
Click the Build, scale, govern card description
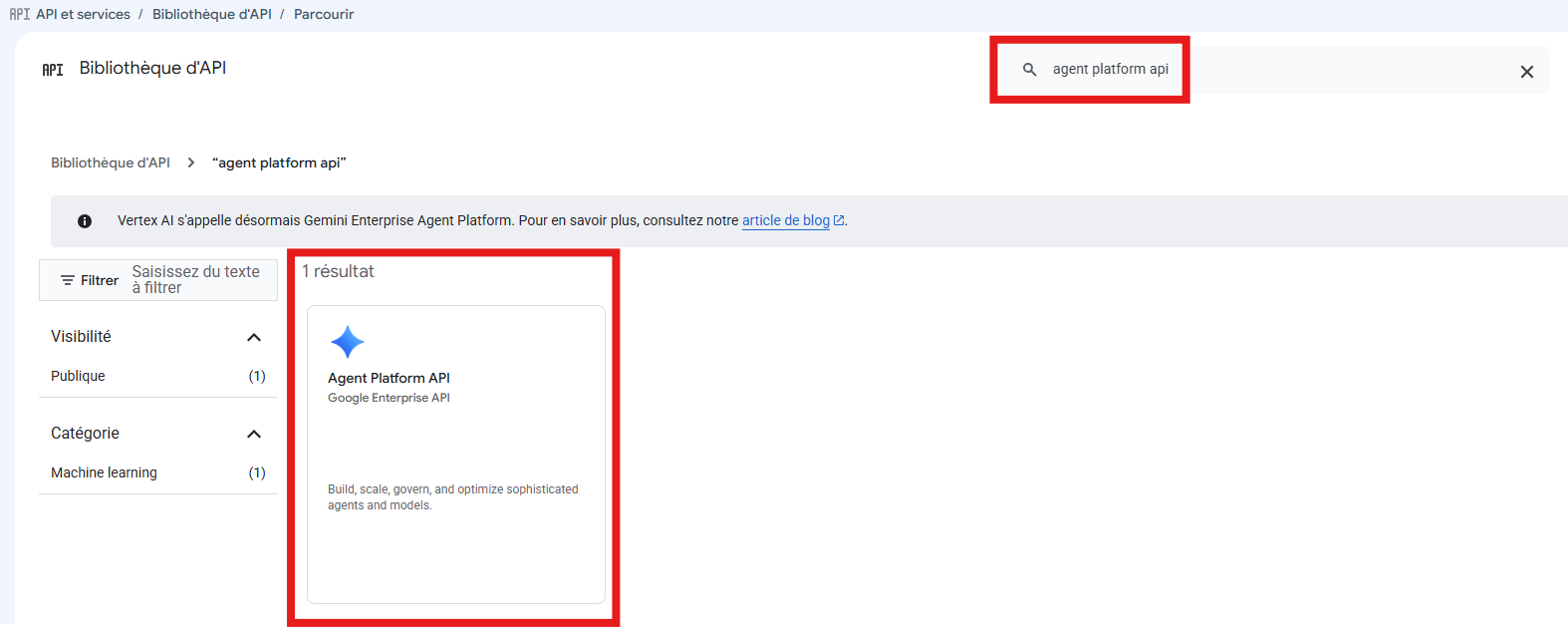pos(452,497)
